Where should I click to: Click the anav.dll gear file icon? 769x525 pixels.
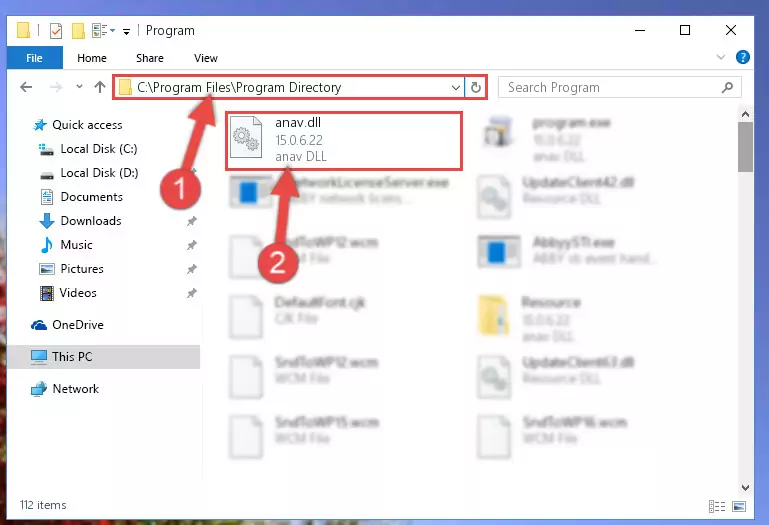click(x=246, y=137)
